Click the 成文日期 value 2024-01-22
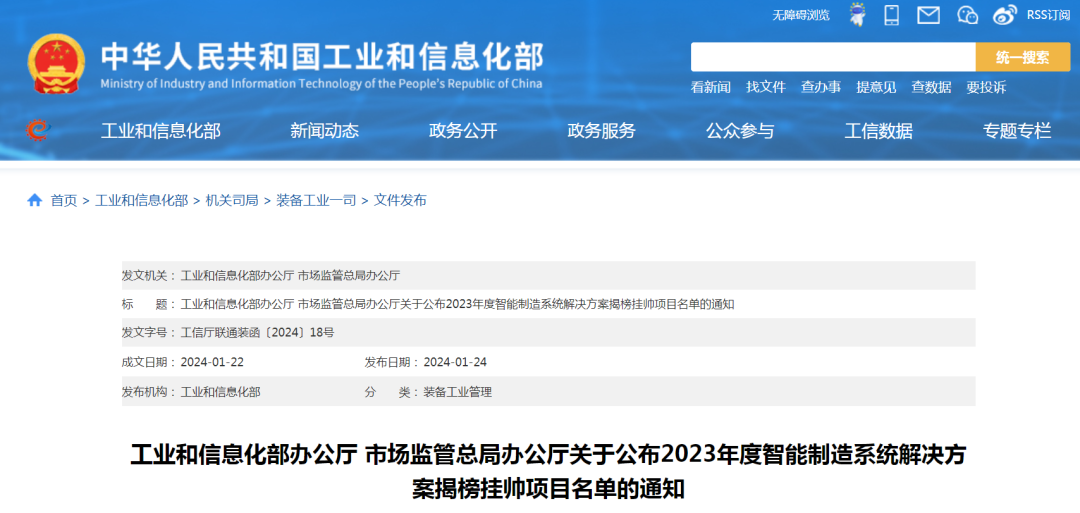 click(212, 362)
